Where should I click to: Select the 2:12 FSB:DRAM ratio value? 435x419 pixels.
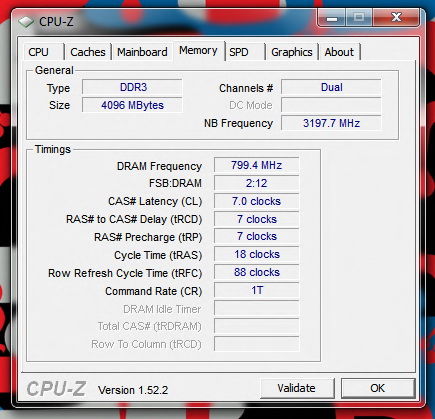pos(256,183)
